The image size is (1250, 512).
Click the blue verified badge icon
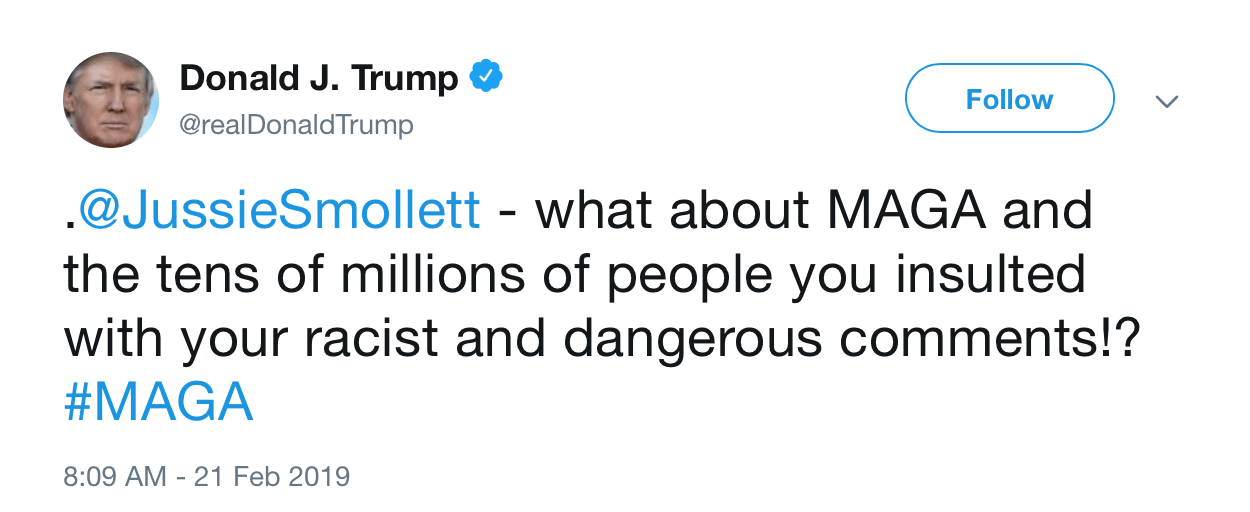[x=486, y=77]
